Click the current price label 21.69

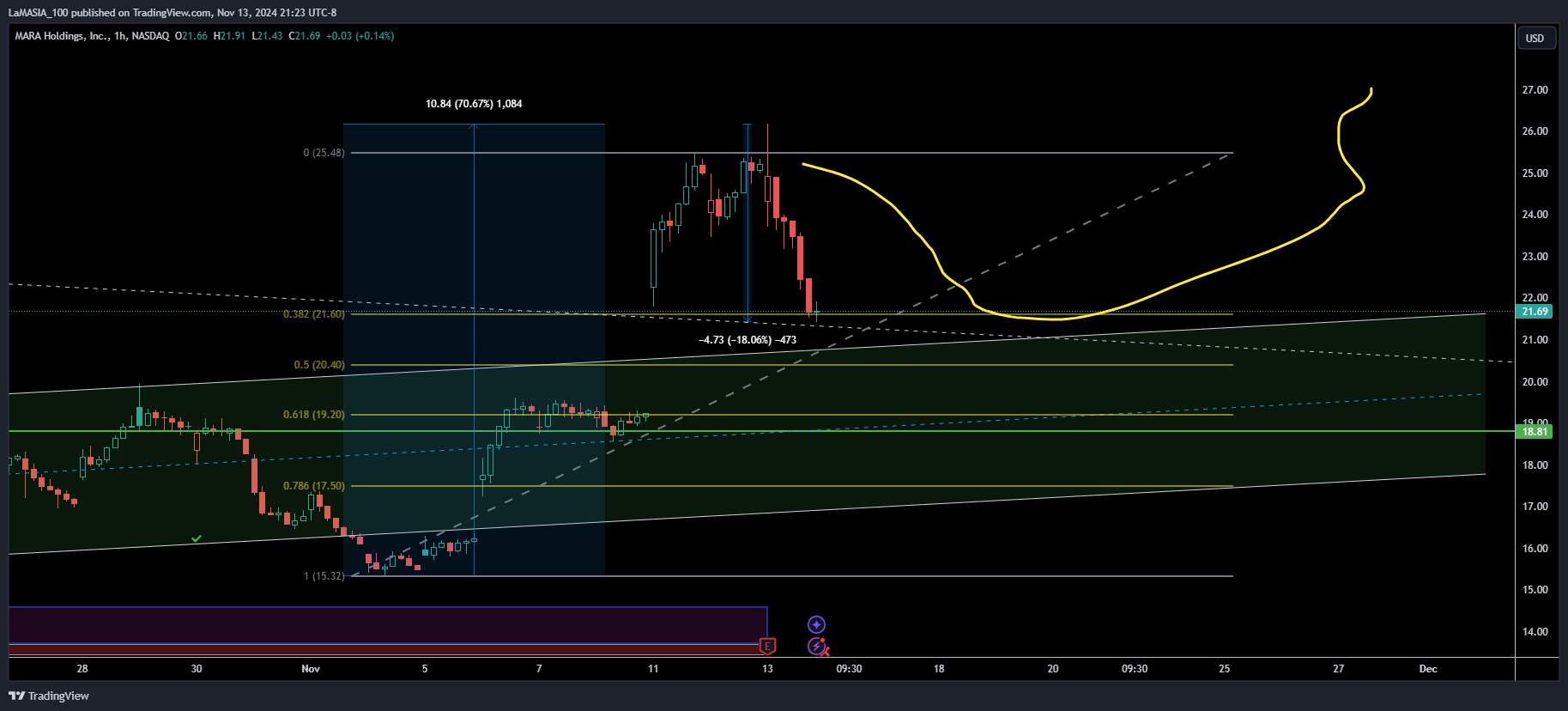[1535, 312]
